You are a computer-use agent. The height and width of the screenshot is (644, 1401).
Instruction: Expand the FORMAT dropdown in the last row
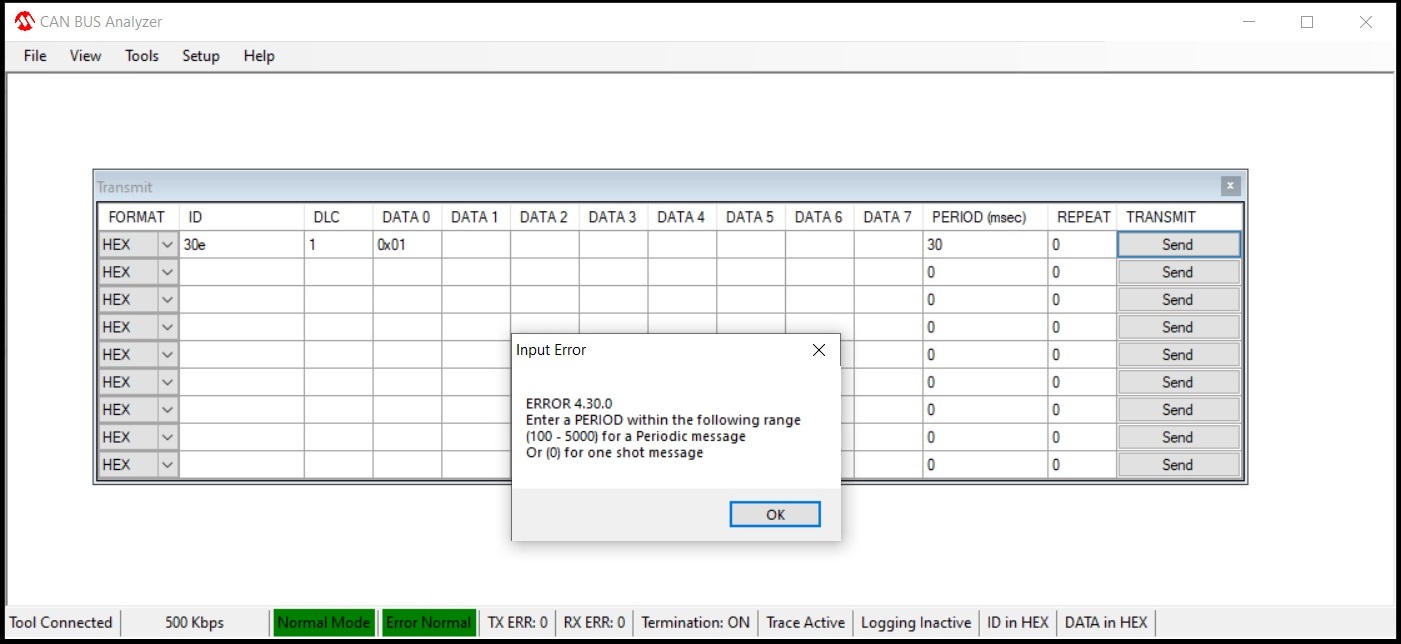tap(167, 465)
